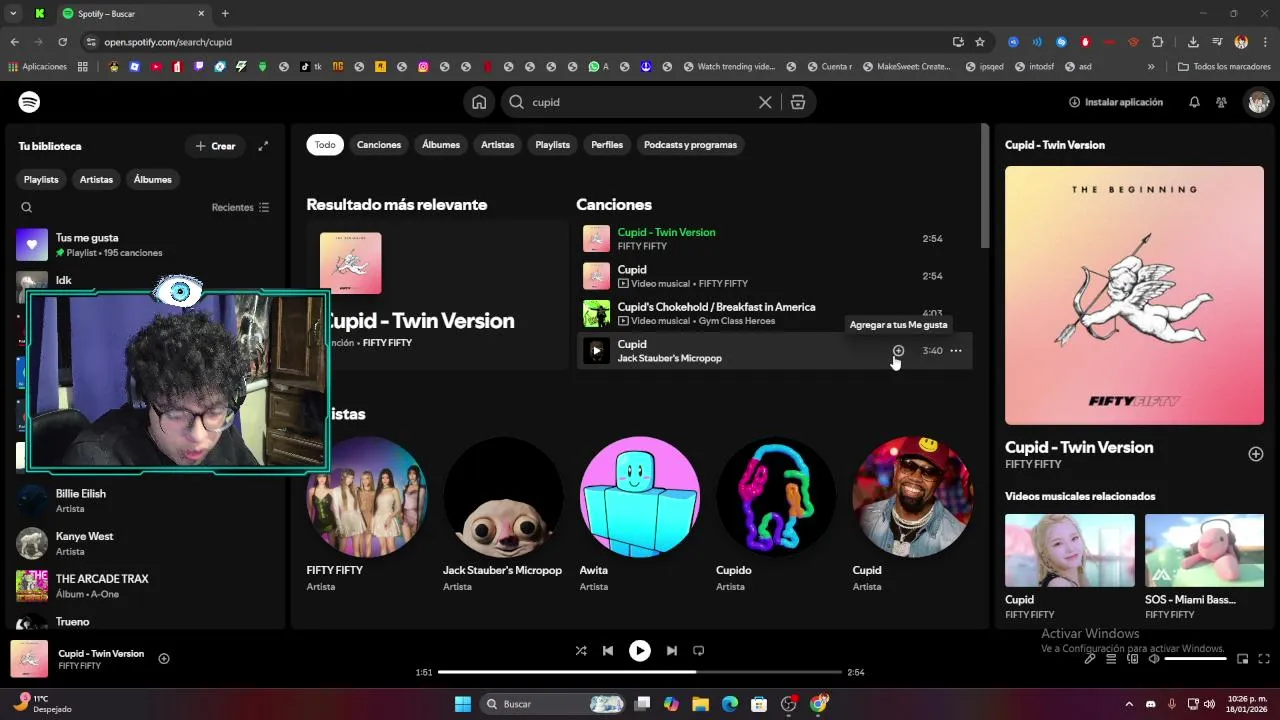Viewport: 1280px width, 720px height.
Task: Open File Explorer from the taskbar
Action: [x=700, y=704]
